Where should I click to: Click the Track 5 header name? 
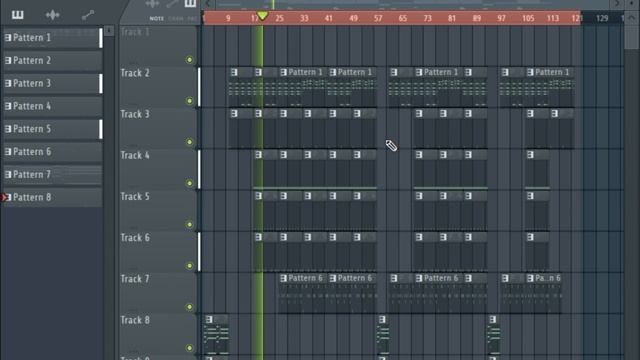pos(135,197)
